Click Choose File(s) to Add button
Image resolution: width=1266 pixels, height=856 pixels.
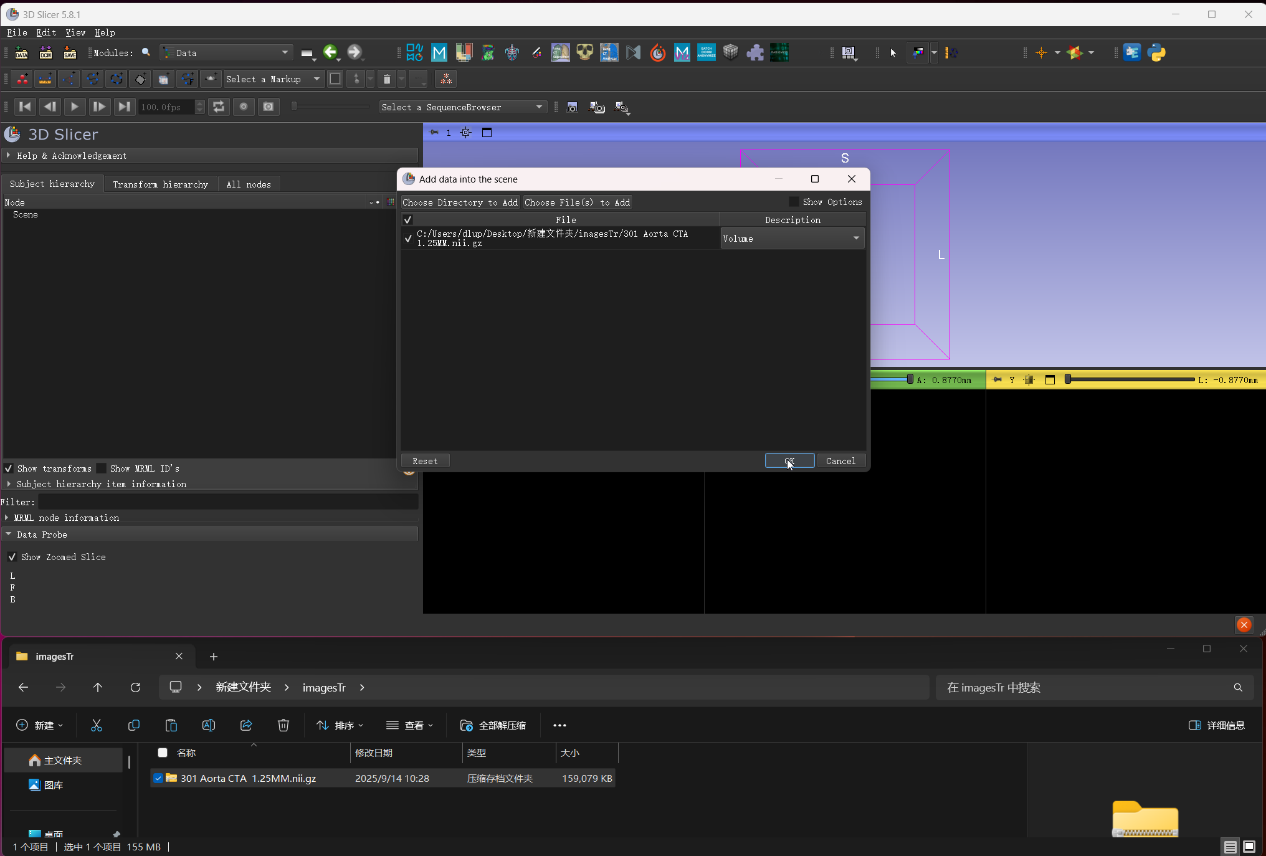[x=577, y=202]
